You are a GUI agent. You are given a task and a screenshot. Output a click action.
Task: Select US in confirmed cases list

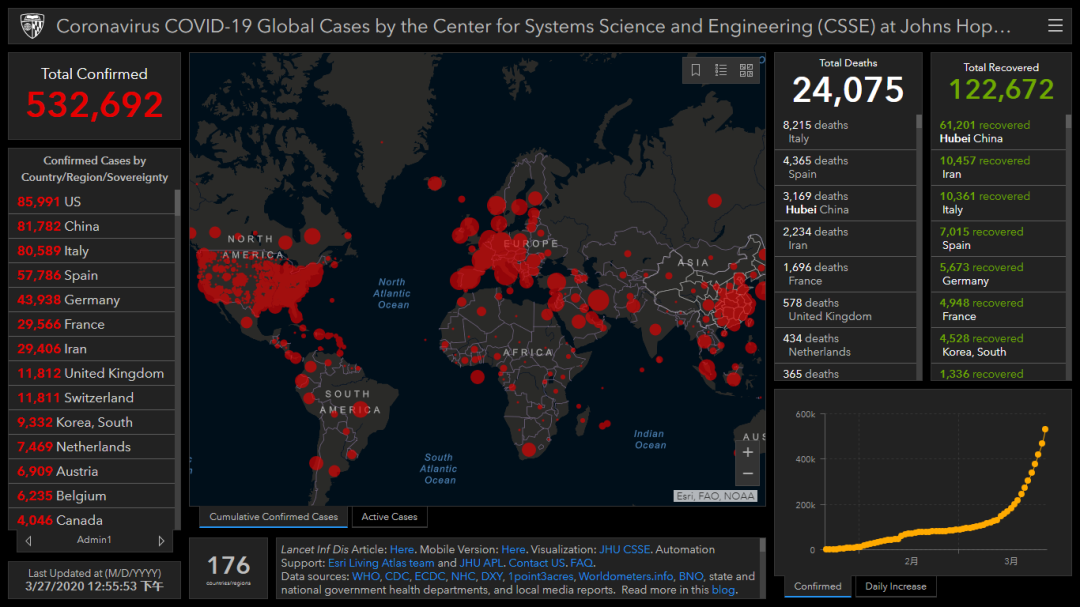(92, 202)
